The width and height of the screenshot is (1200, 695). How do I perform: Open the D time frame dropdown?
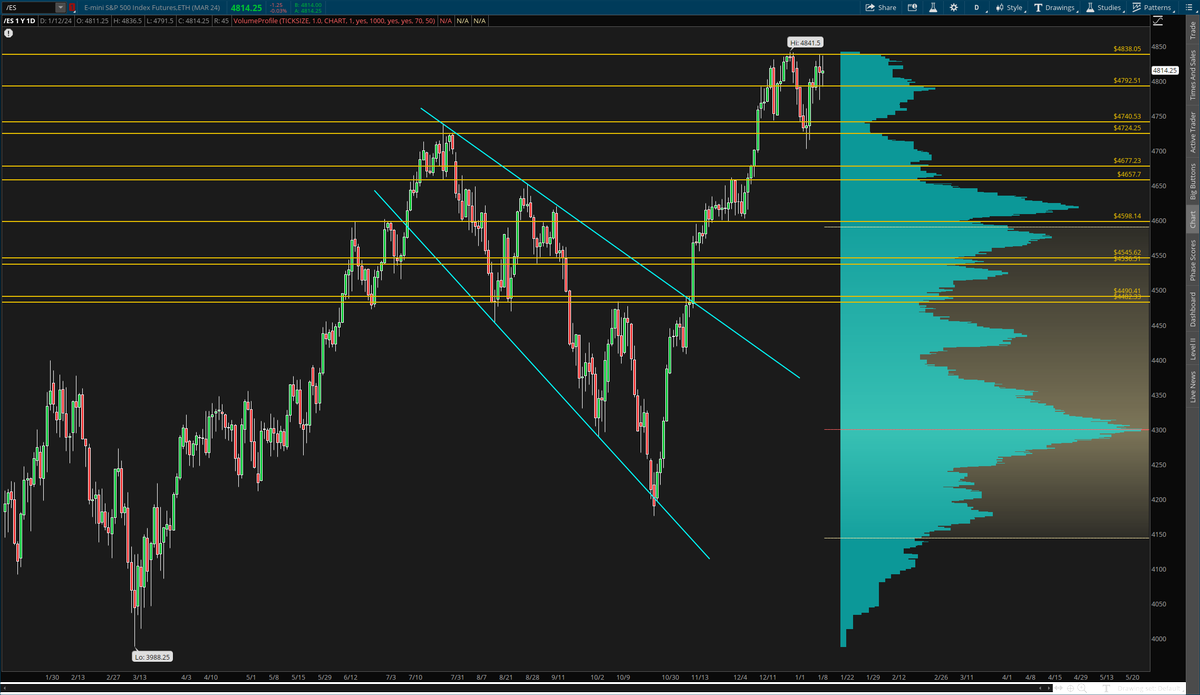click(977, 7)
